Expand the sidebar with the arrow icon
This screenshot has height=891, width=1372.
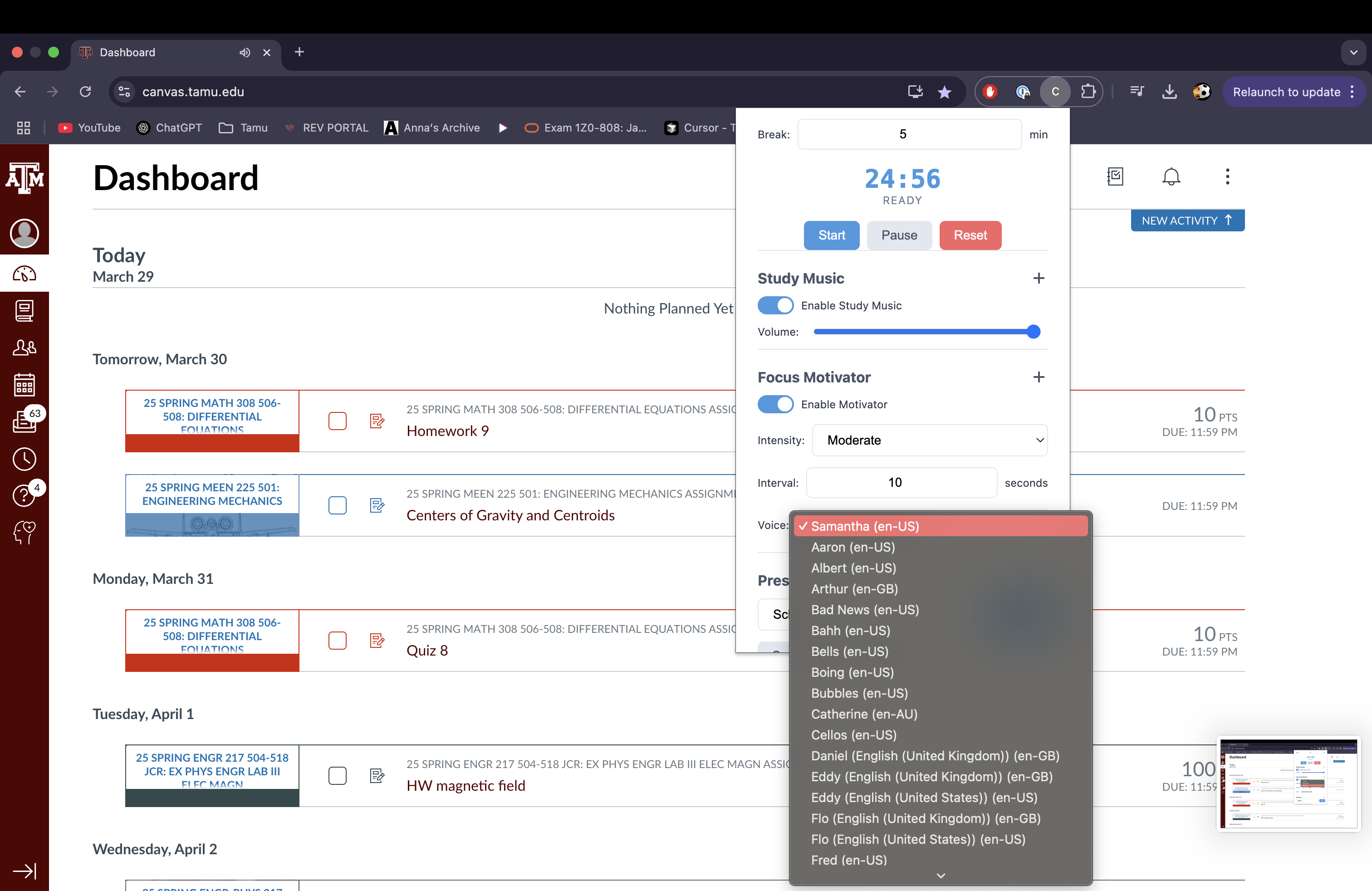pyautogui.click(x=24, y=871)
